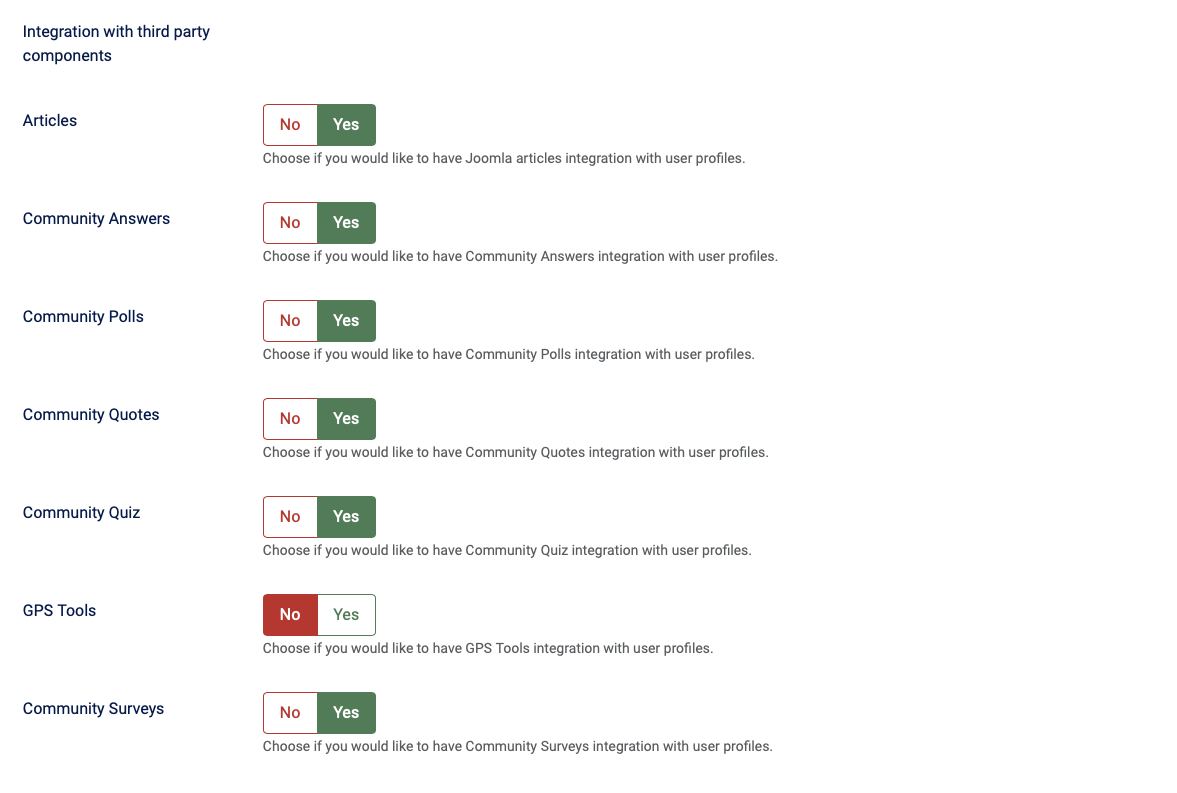1177x793 pixels.
Task: Switch Community Quotes to No
Action: (x=290, y=419)
